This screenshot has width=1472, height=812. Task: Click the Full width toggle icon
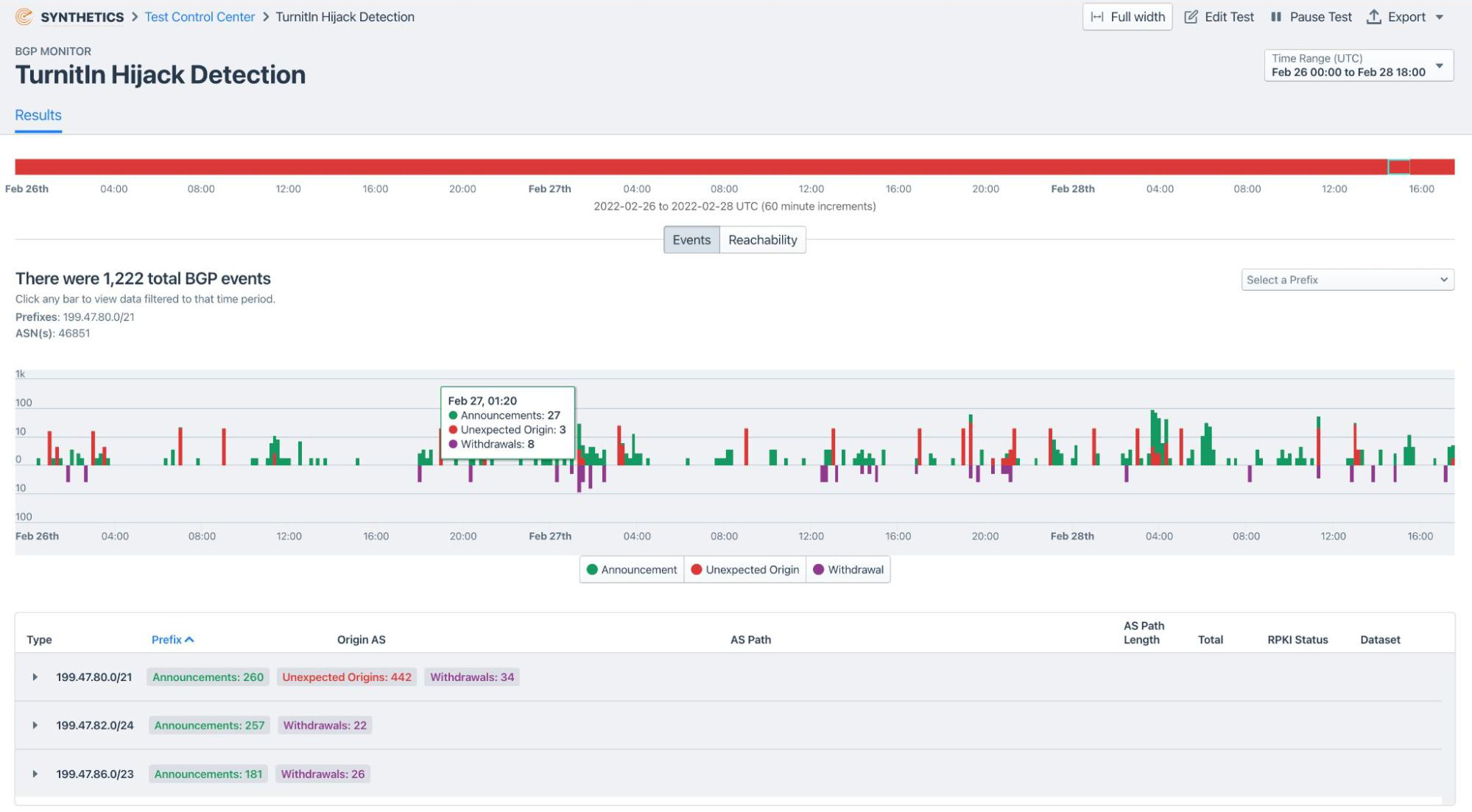(x=1098, y=17)
